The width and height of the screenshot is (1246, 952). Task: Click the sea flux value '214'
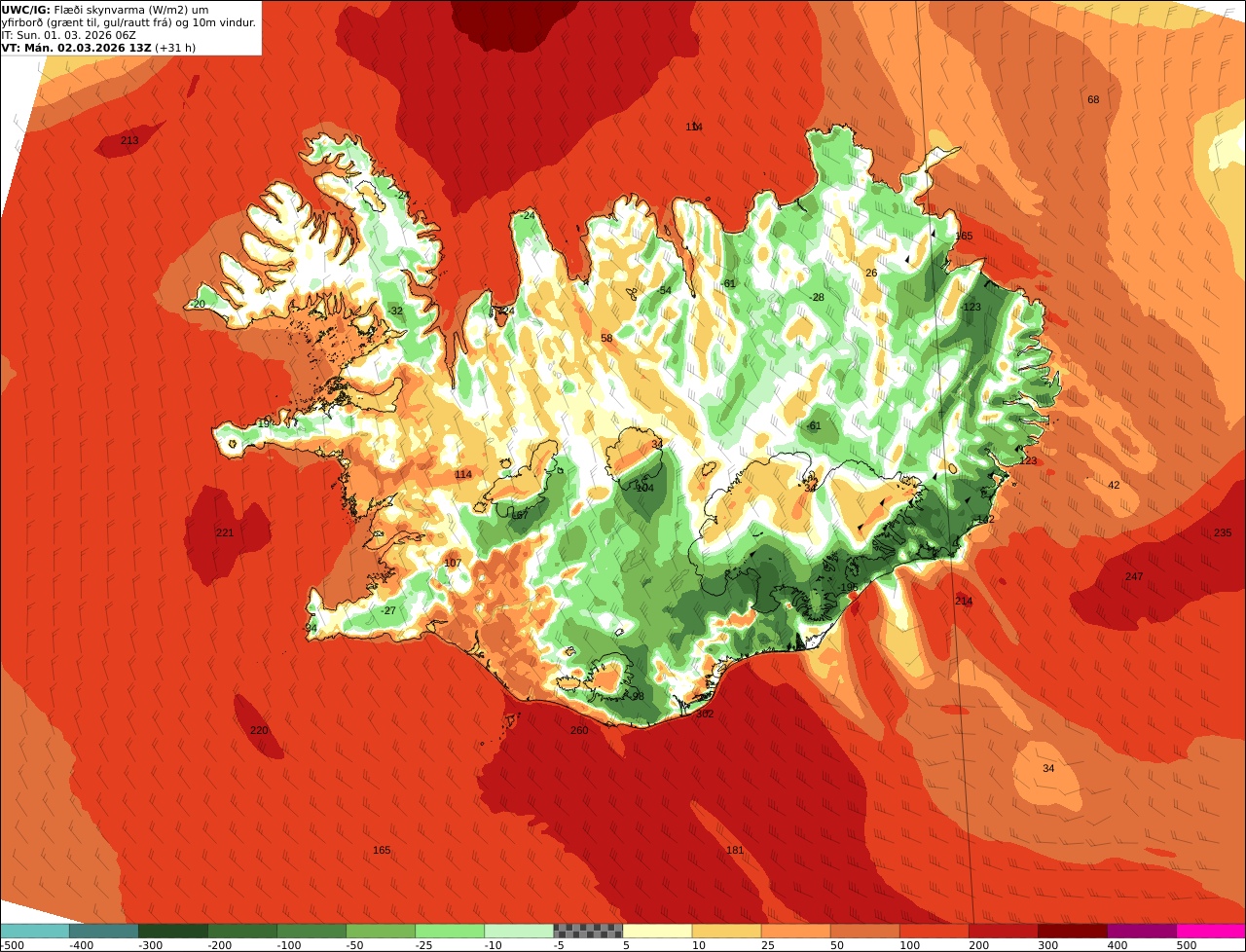(964, 602)
